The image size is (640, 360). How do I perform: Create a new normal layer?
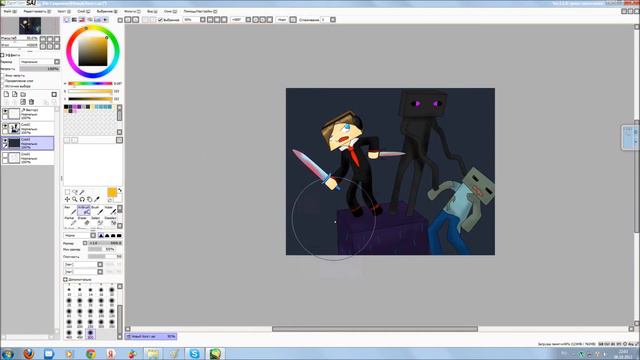6,94
